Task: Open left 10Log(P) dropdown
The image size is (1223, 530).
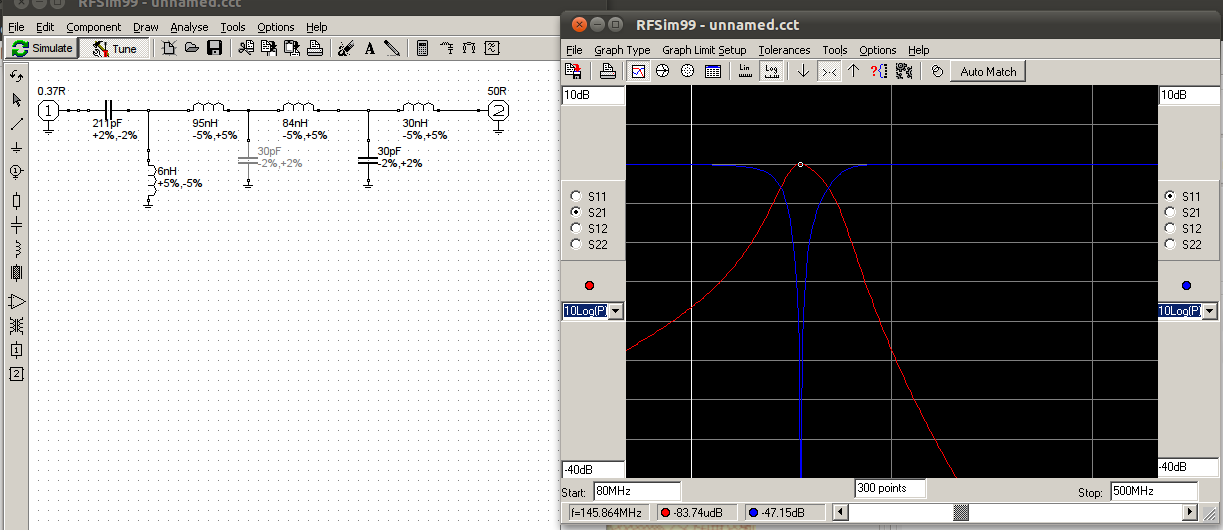Action: click(x=615, y=311)
